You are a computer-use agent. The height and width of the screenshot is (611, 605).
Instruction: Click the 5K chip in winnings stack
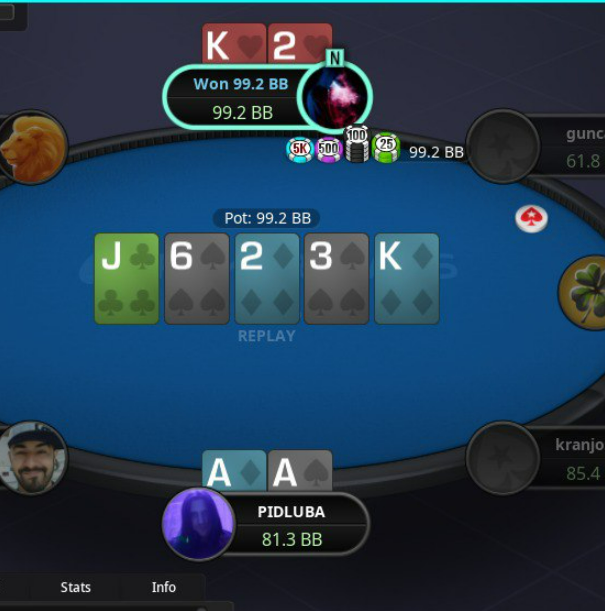click(x=300, y=150)
